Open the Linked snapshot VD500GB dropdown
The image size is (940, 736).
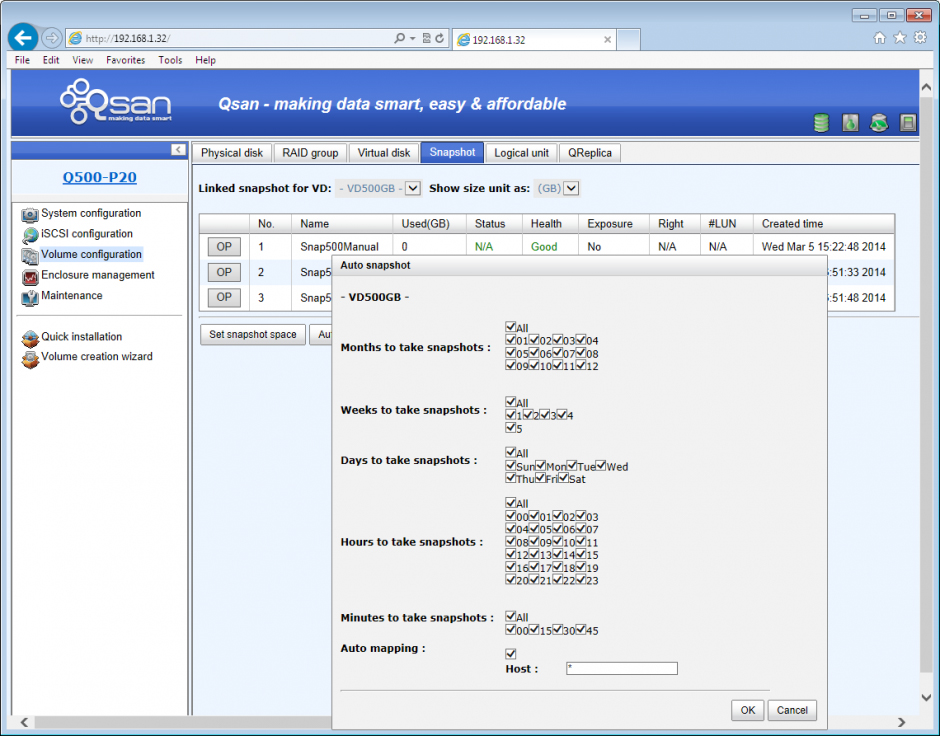click(378, 188)
